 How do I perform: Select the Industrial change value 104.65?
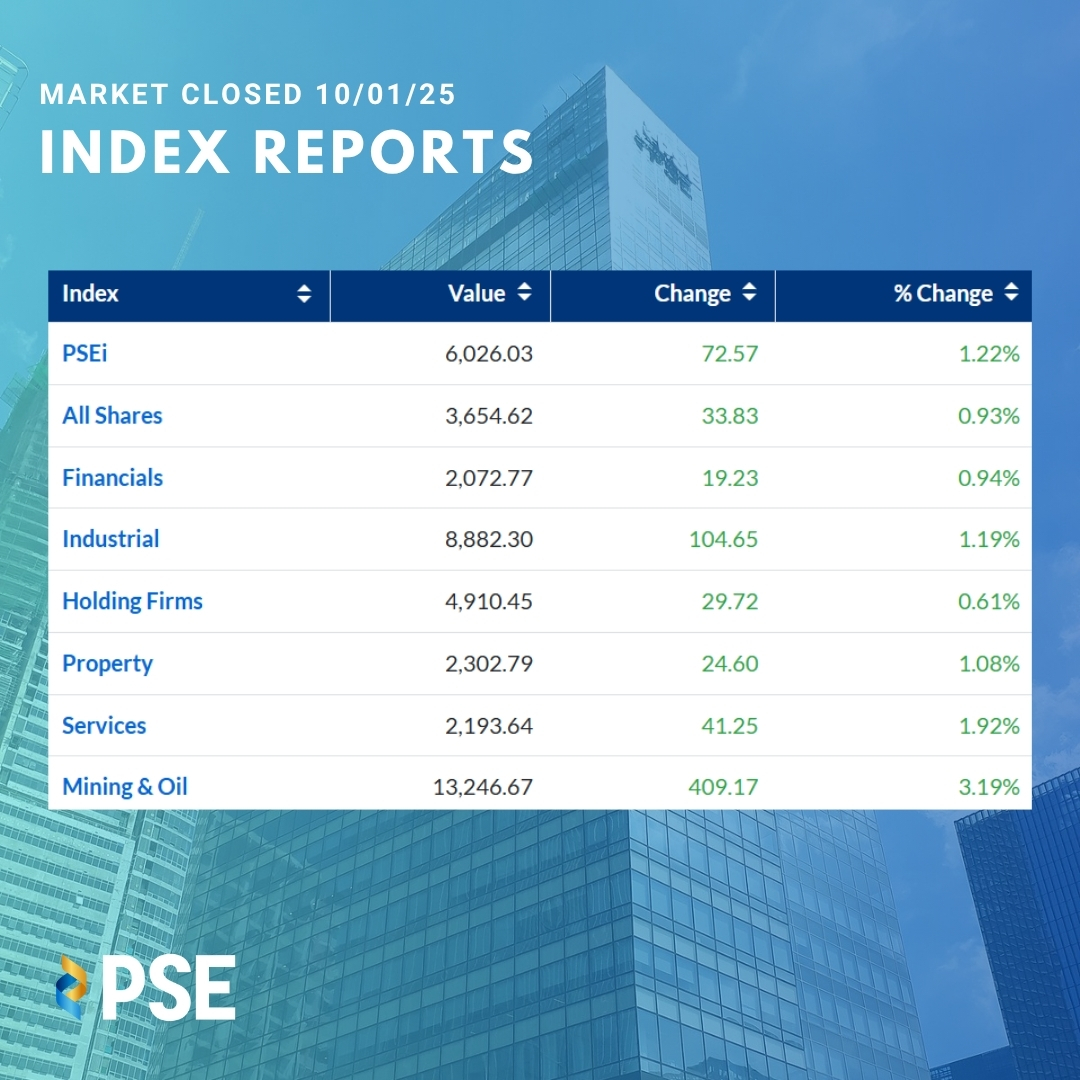tap(723, 539)
